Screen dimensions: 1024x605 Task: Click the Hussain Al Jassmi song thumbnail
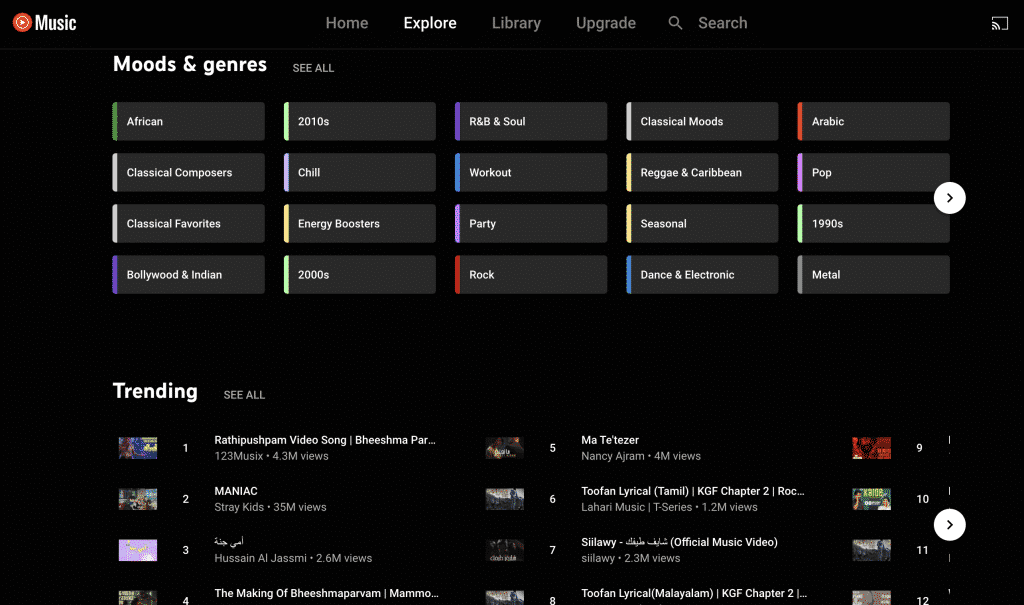138,550
